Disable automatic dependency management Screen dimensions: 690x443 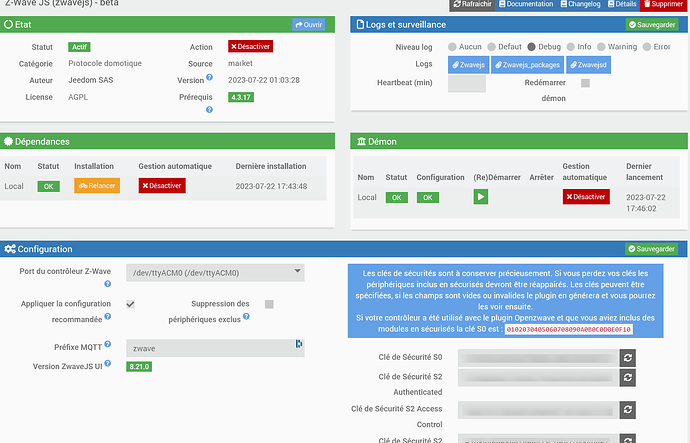(162, 186)
